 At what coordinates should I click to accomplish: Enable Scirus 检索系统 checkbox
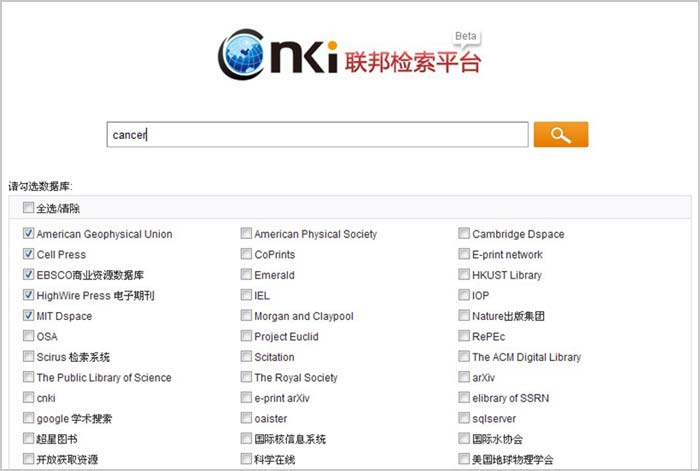[x=28, y=356]
